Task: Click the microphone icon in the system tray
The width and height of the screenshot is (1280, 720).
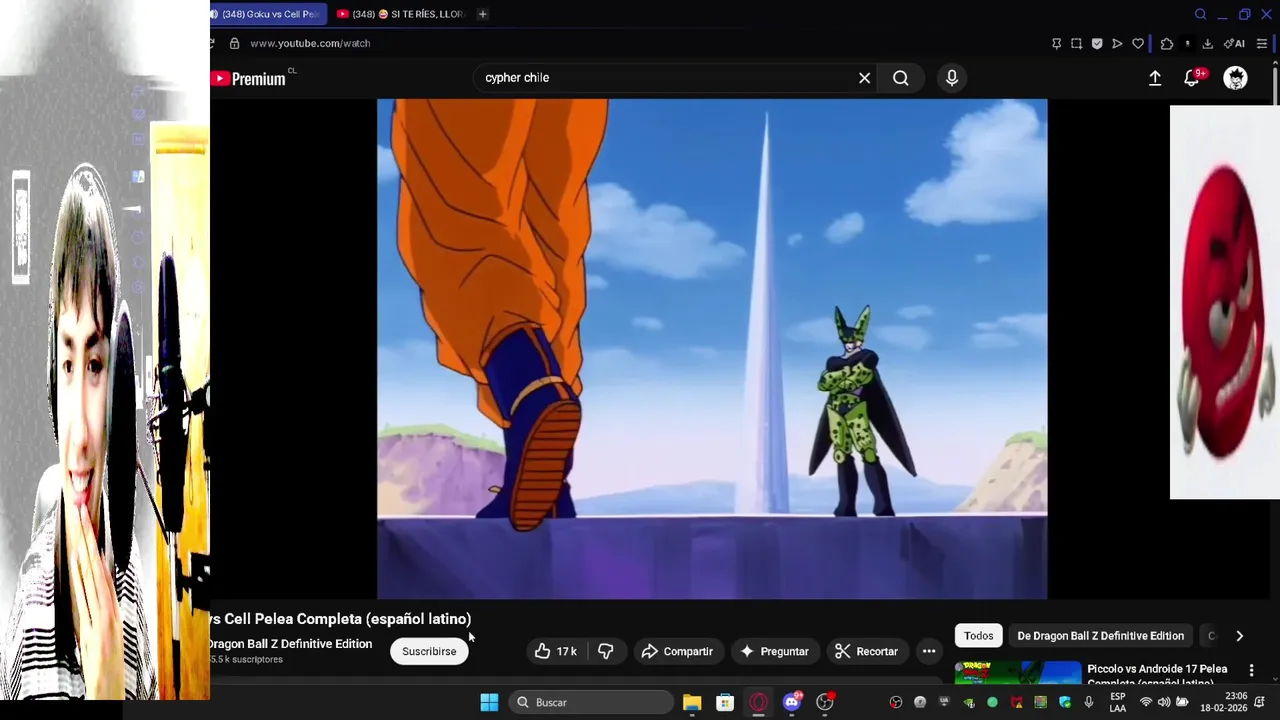Action: (x=1089, y=702)
